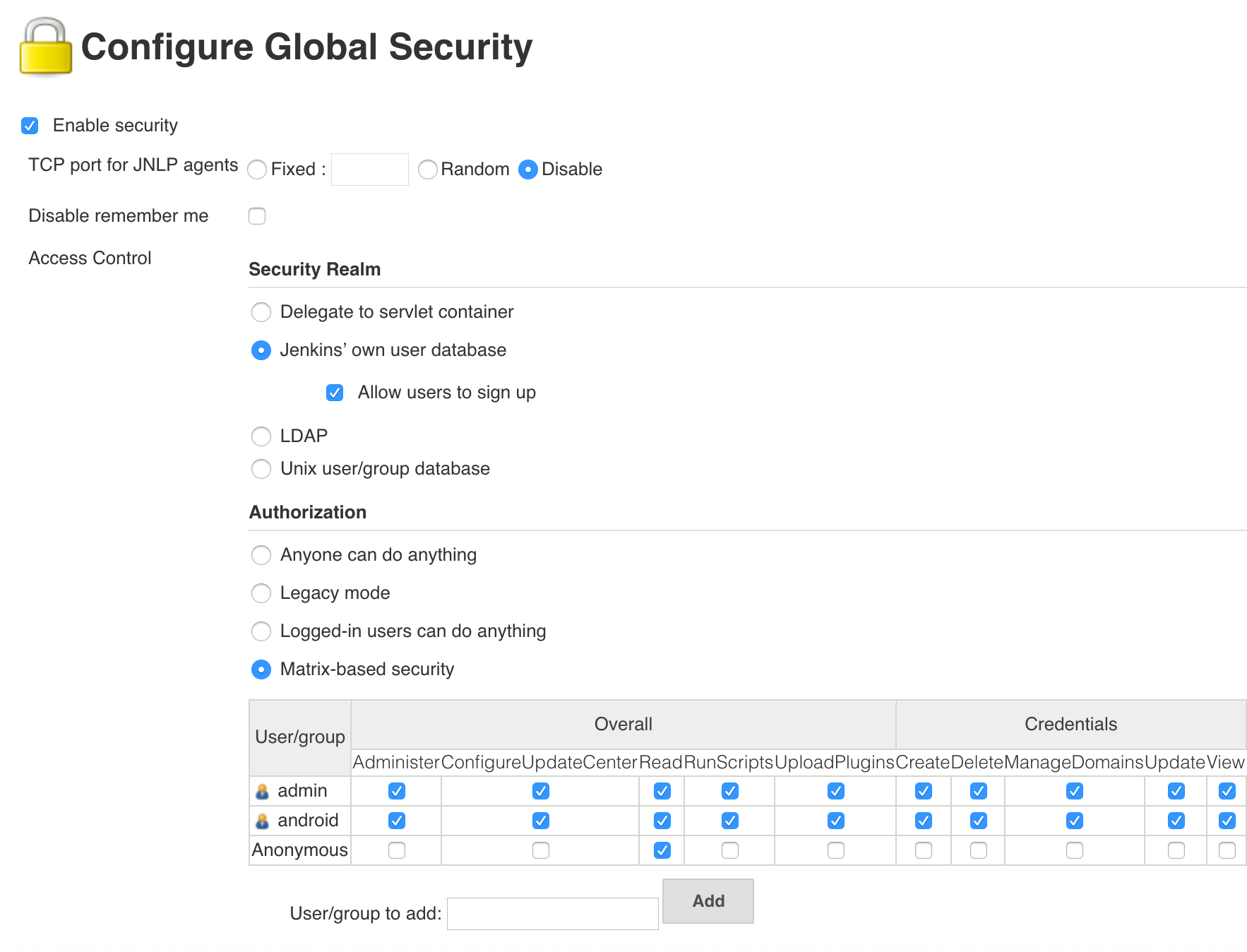Toggle the Enable security checkbox
The width and height of the screenshot is (1247, 952).
30,126
